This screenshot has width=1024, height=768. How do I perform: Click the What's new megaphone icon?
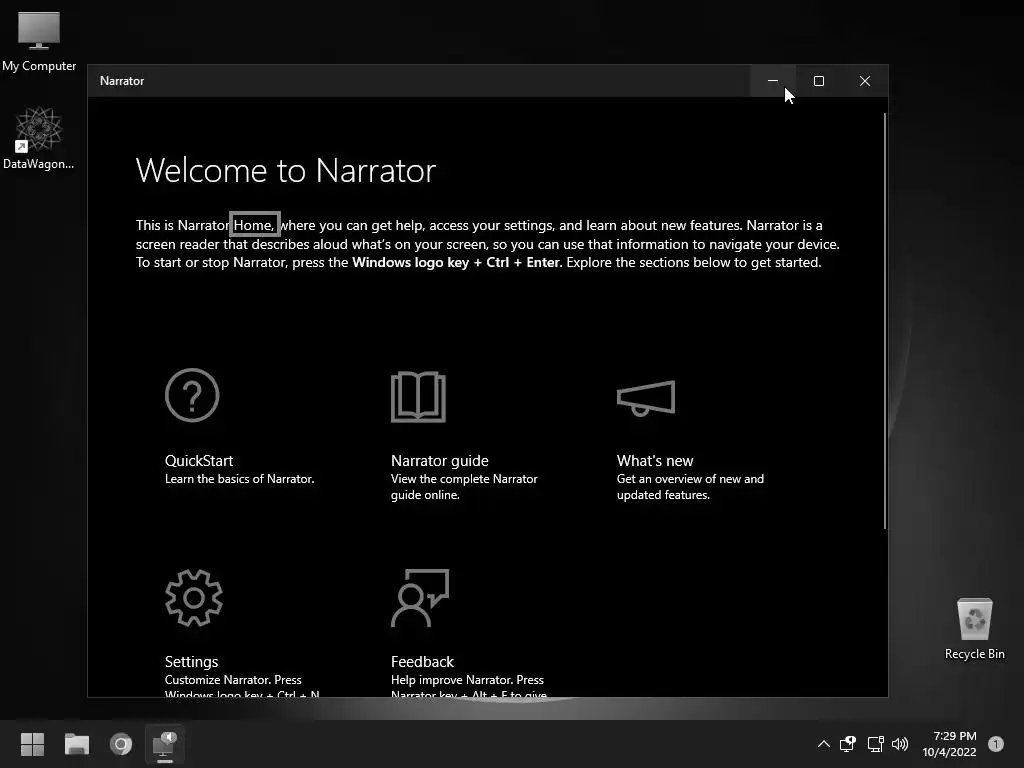click(x=645, y=398)
